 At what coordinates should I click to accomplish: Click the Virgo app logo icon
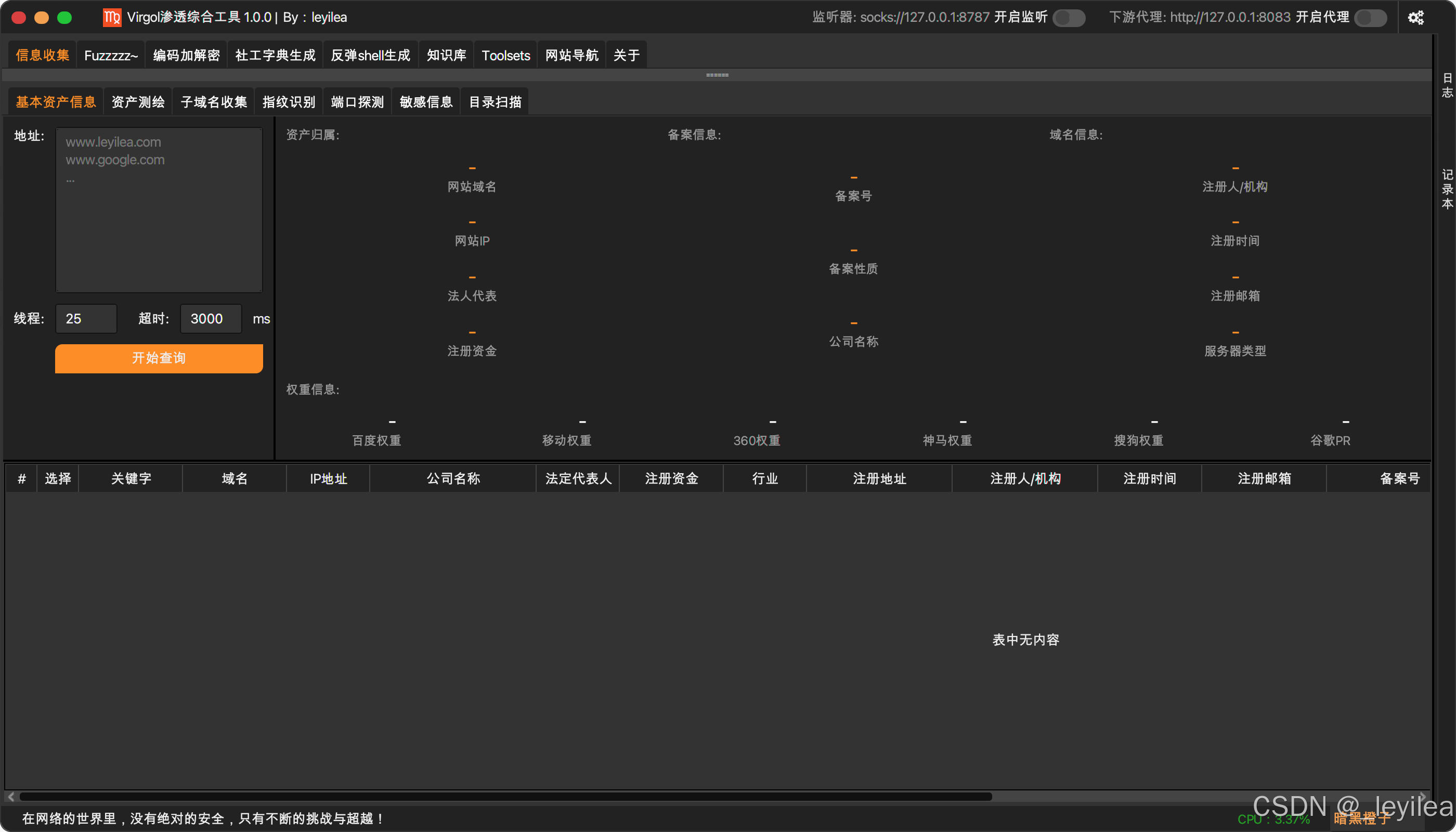tap(112, 18)
